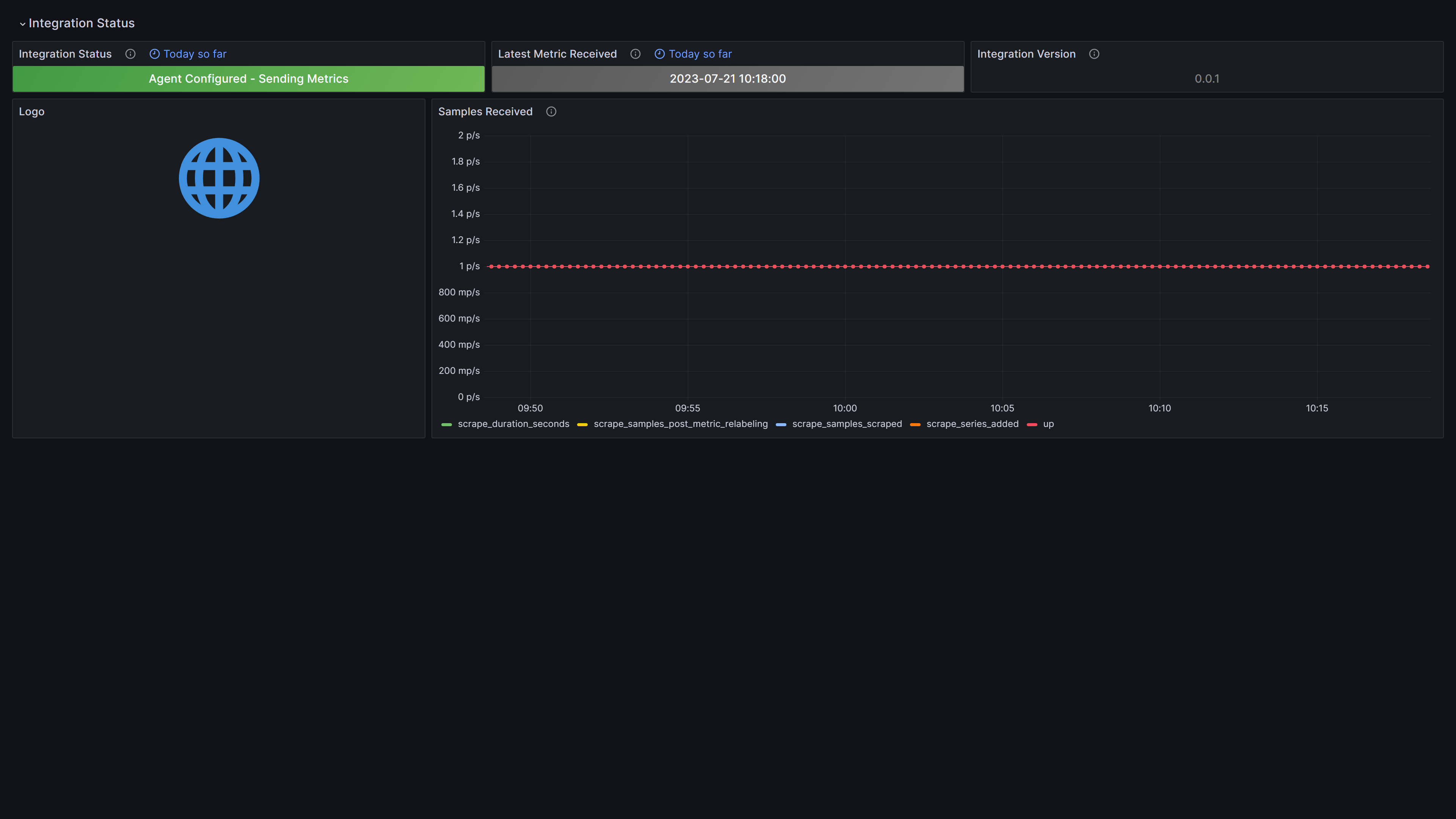Click the info icon on Samples Received panel
This screenshot has height=819, width=1456.
551,112
